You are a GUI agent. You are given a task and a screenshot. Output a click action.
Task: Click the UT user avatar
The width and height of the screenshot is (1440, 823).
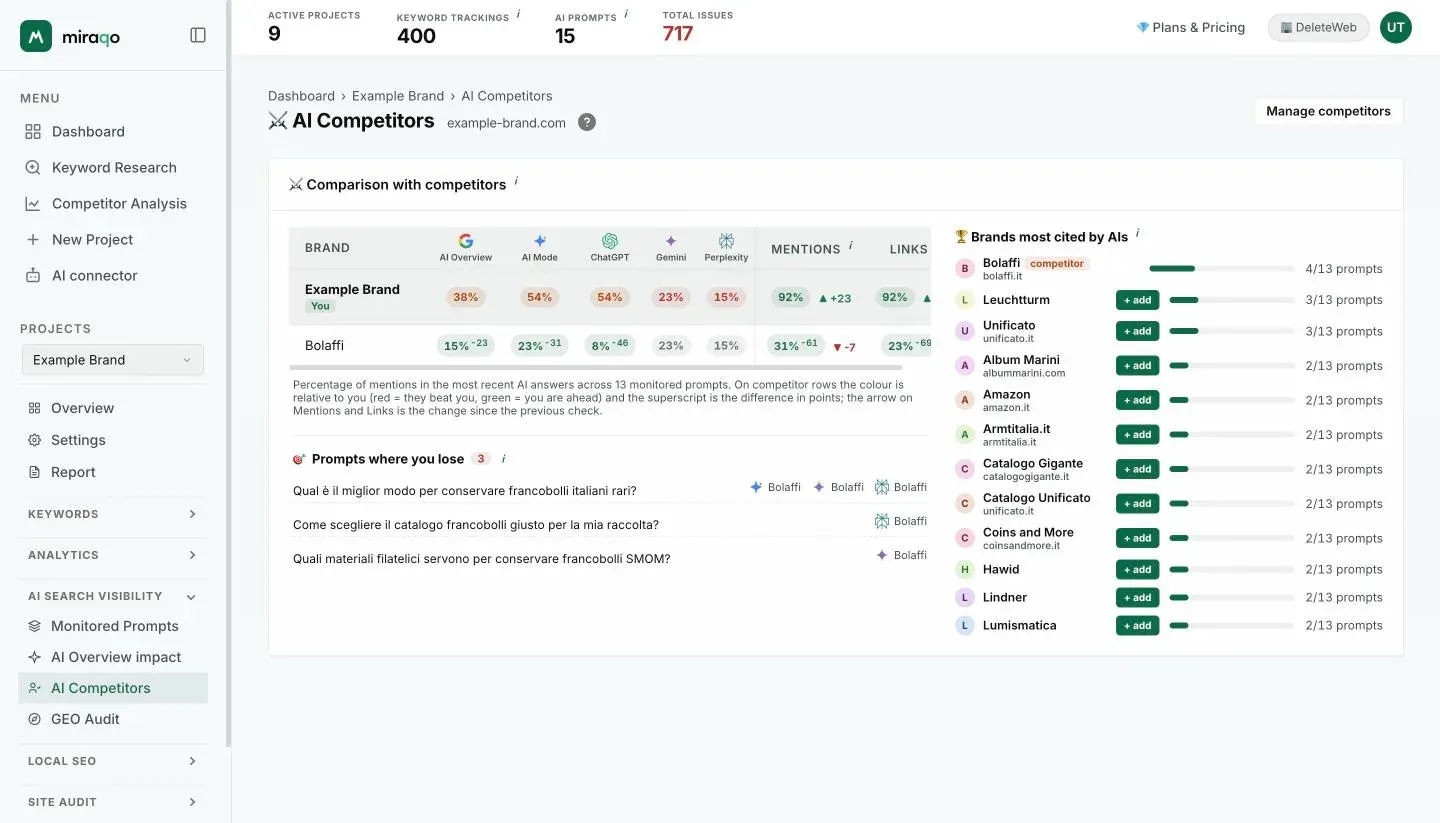click(1396, 27)
